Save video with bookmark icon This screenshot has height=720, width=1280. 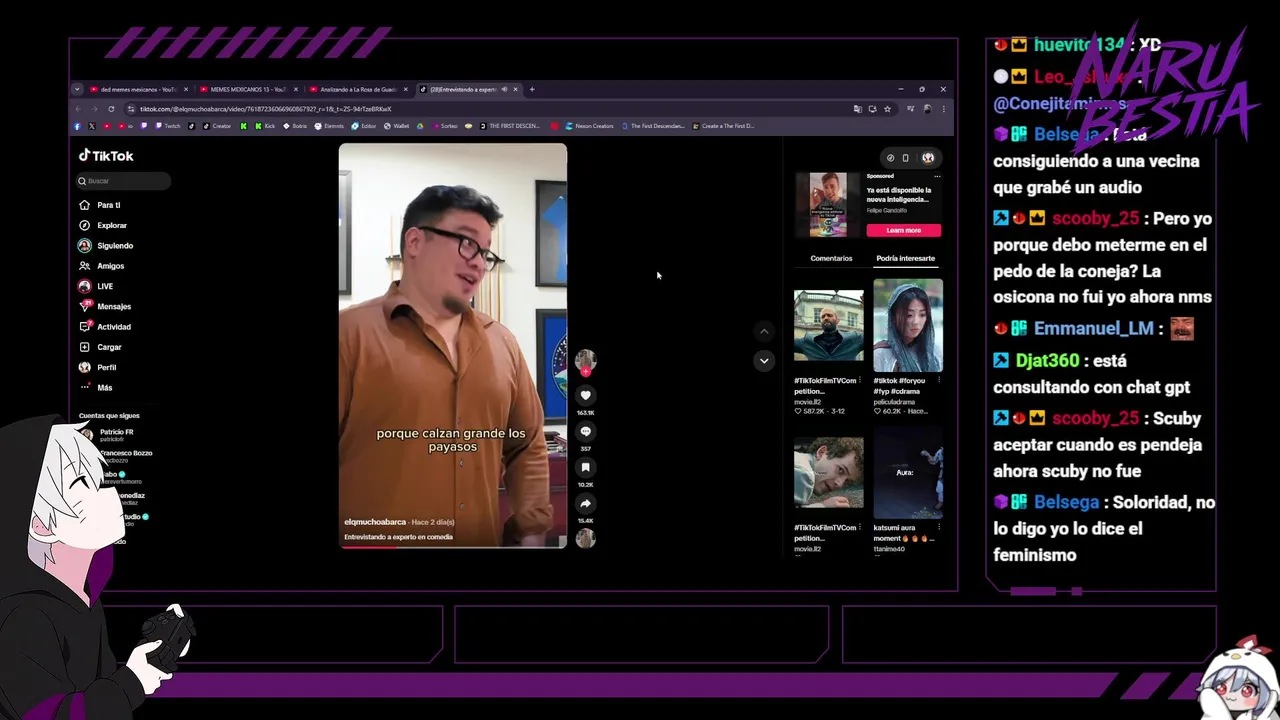[586, 468]
